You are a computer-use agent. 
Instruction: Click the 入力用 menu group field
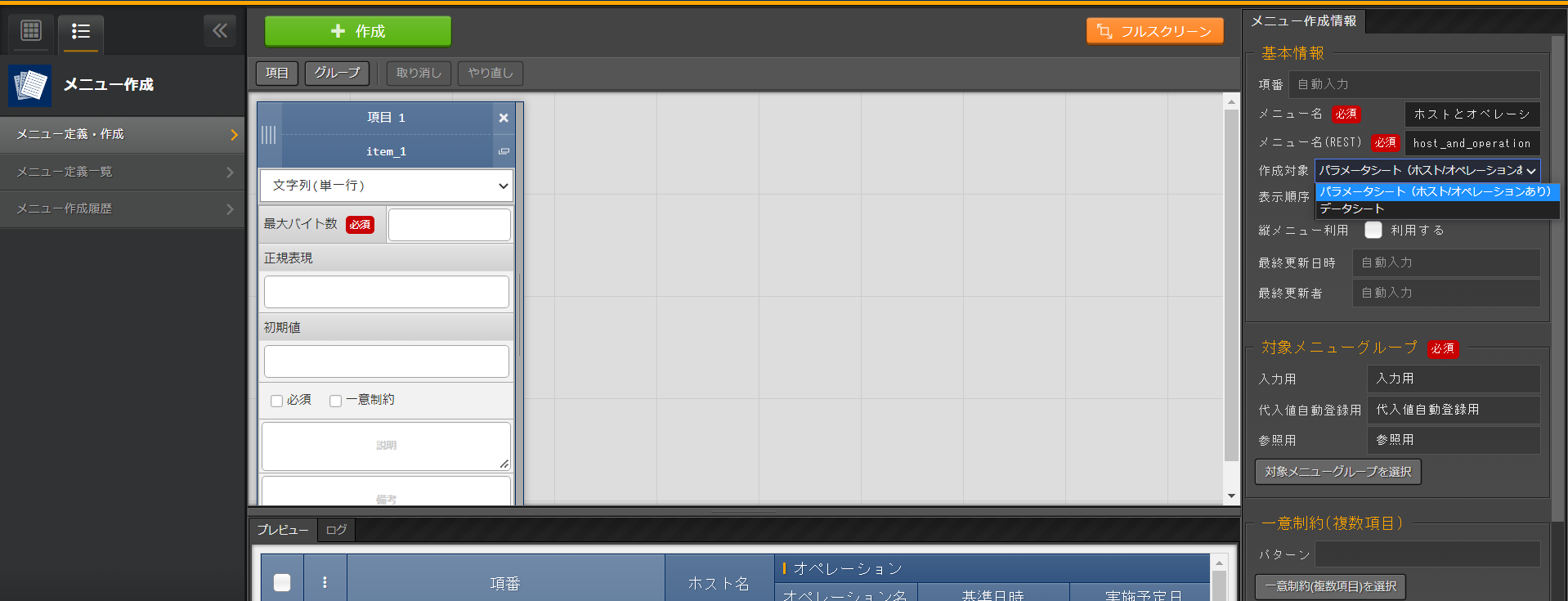pos(1454,379)
